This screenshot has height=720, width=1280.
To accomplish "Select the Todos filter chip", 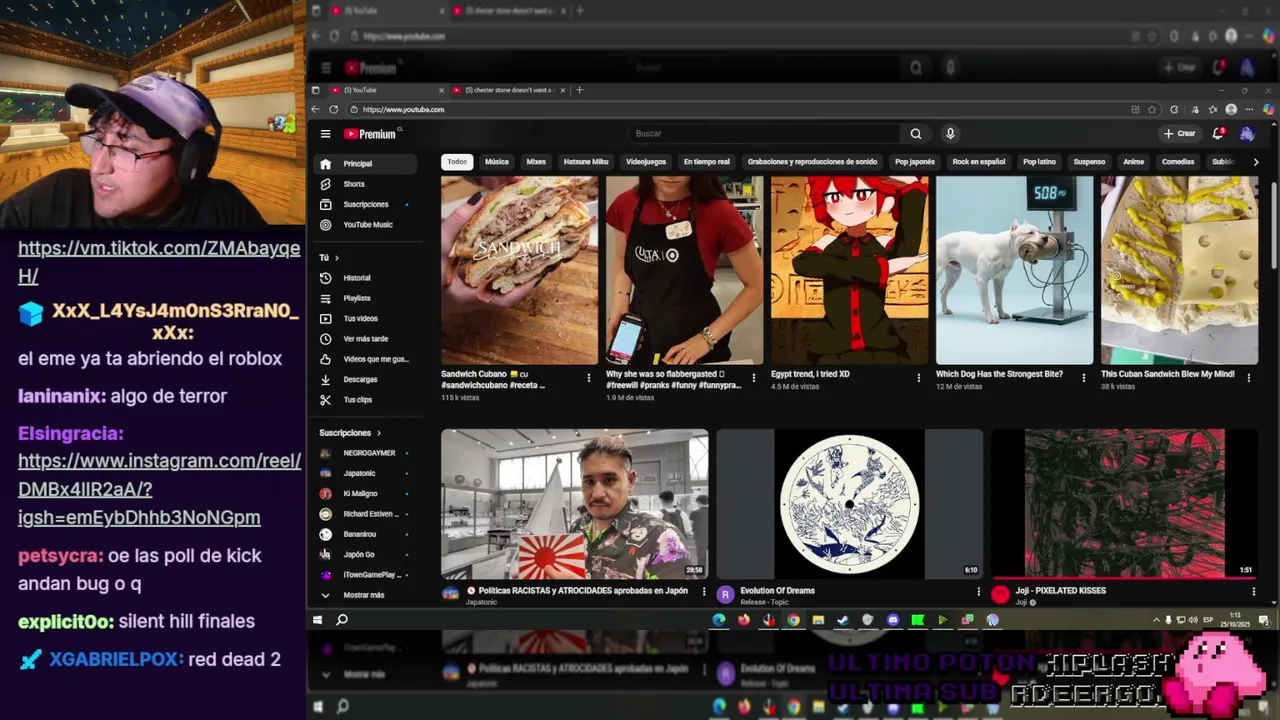I will pos(457,162).
